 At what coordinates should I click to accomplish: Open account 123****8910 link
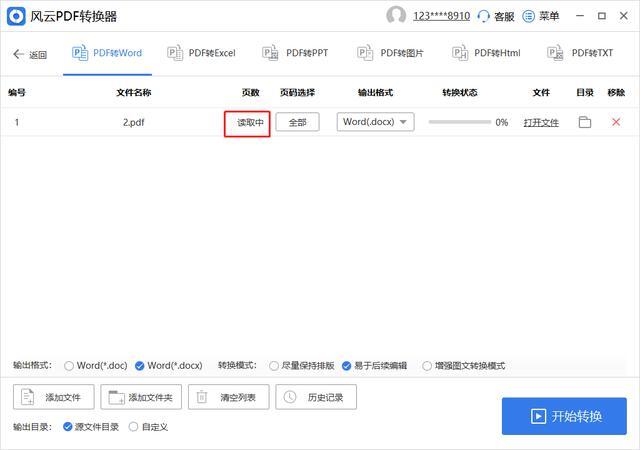(441, 16)
